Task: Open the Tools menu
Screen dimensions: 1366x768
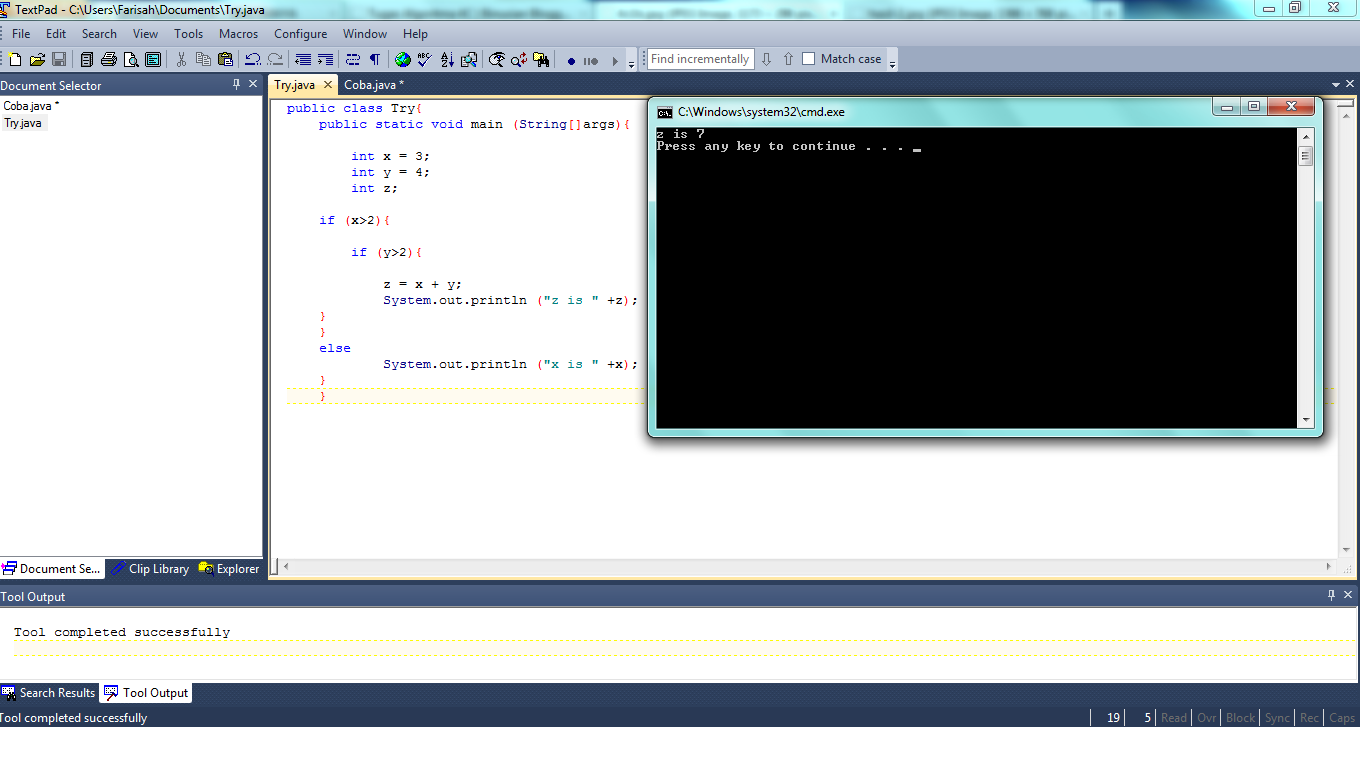Action: [188, 33]
